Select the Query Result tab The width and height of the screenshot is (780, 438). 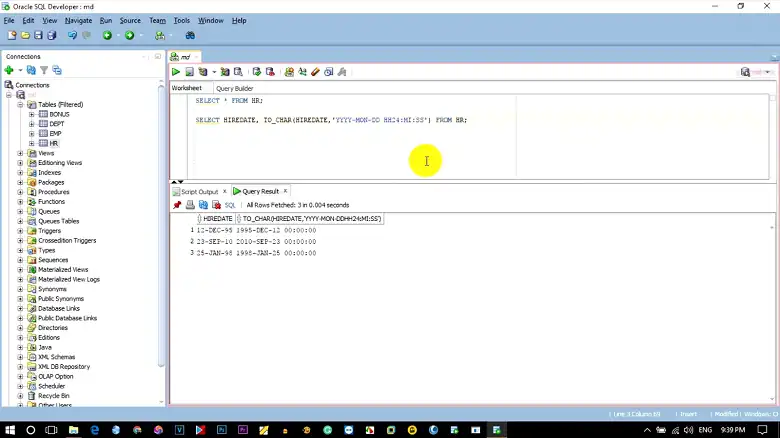(260, 191)
